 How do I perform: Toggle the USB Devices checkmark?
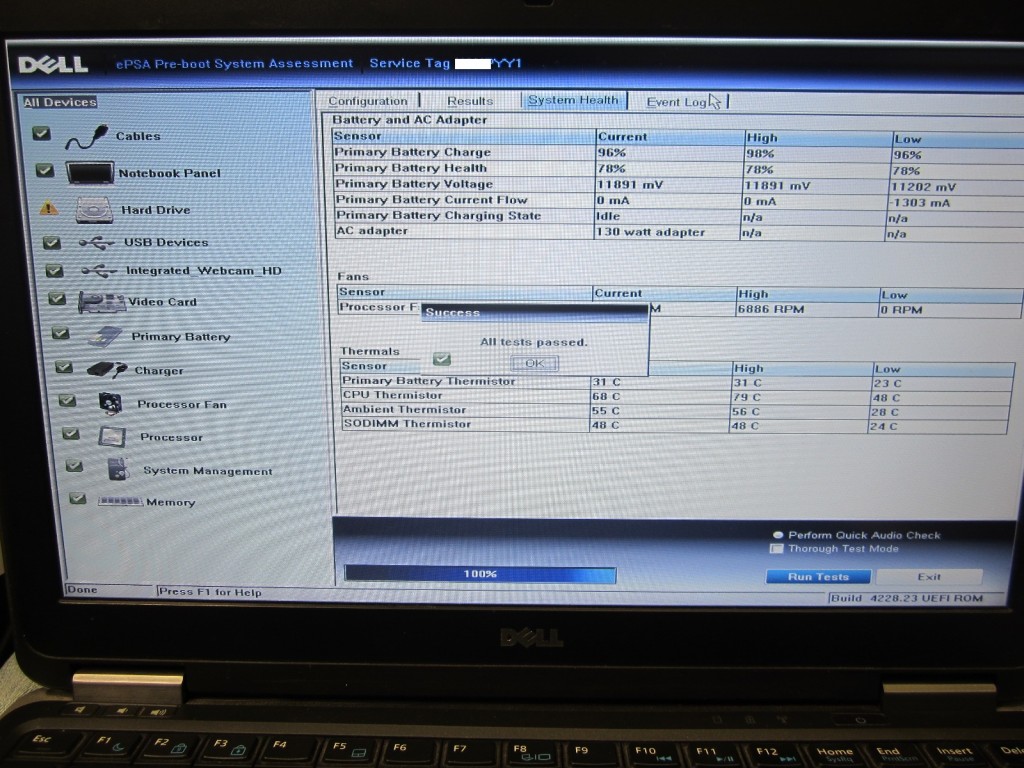coord(52,243)
